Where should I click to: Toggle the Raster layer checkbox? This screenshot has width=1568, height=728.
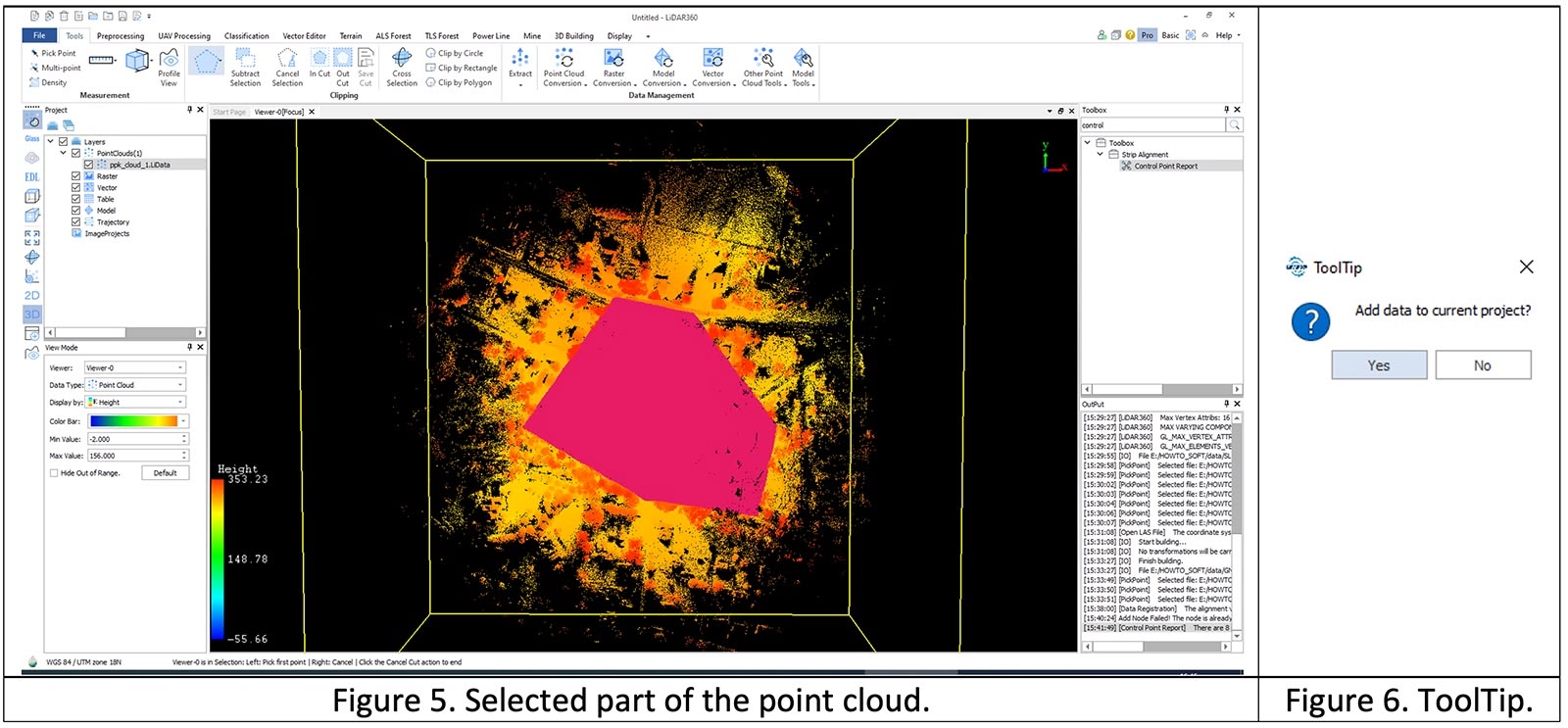click(x=76, y=176)
